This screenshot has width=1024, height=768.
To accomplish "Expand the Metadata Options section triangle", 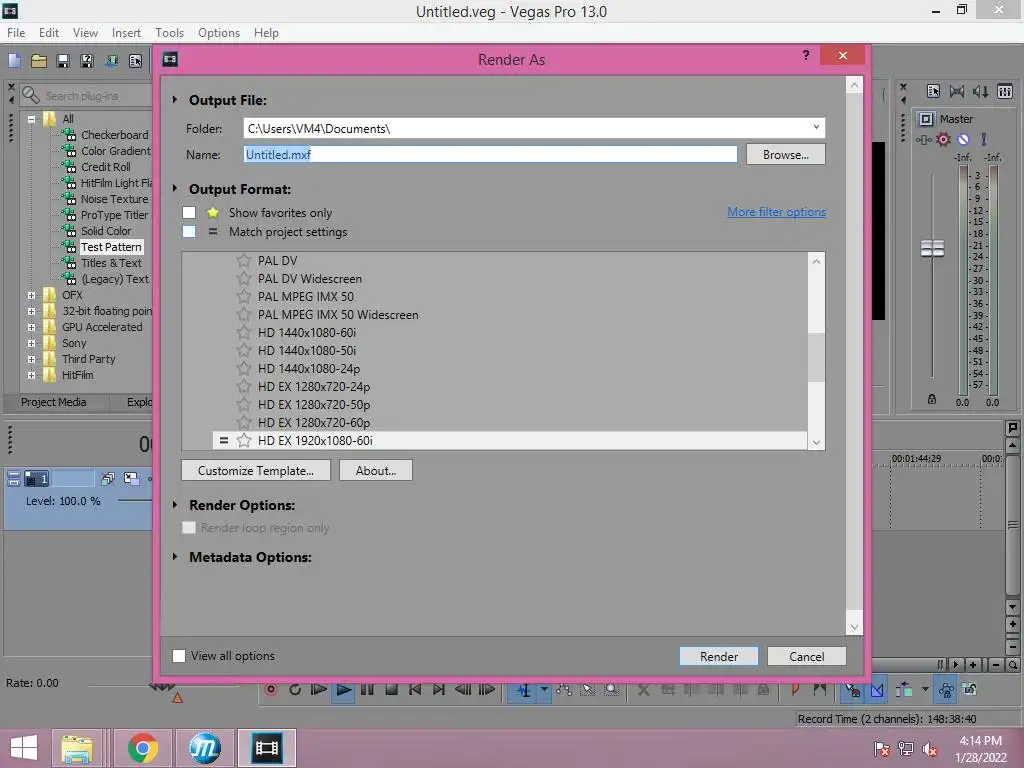I will click(x=175, y=556).
